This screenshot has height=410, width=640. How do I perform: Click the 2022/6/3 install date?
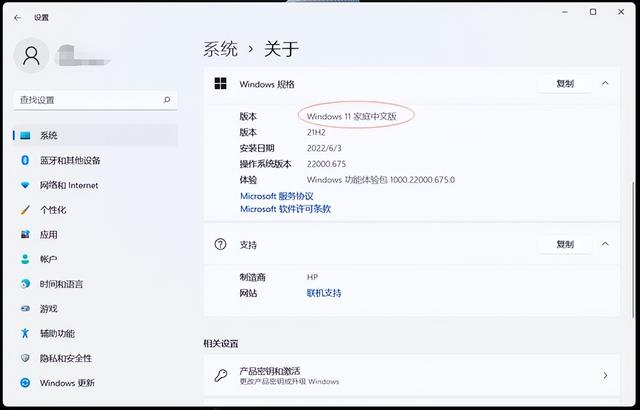click(324, 148)
